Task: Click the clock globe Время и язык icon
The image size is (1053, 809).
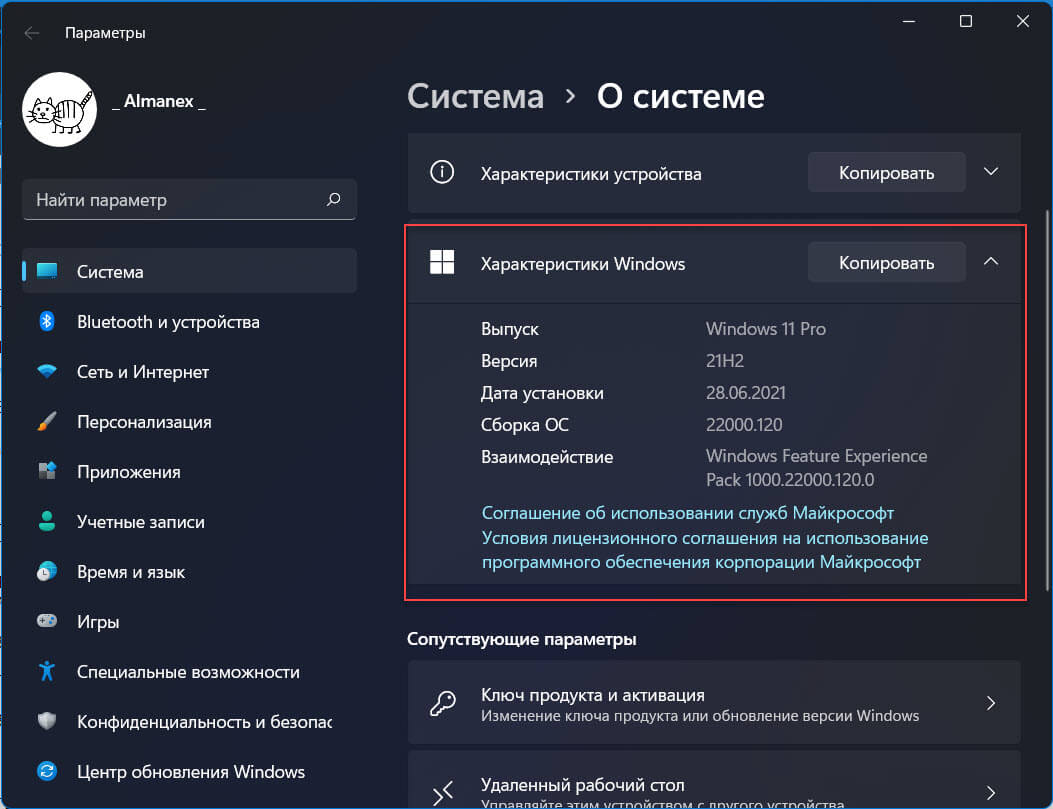Action: (x=47, y=571)
